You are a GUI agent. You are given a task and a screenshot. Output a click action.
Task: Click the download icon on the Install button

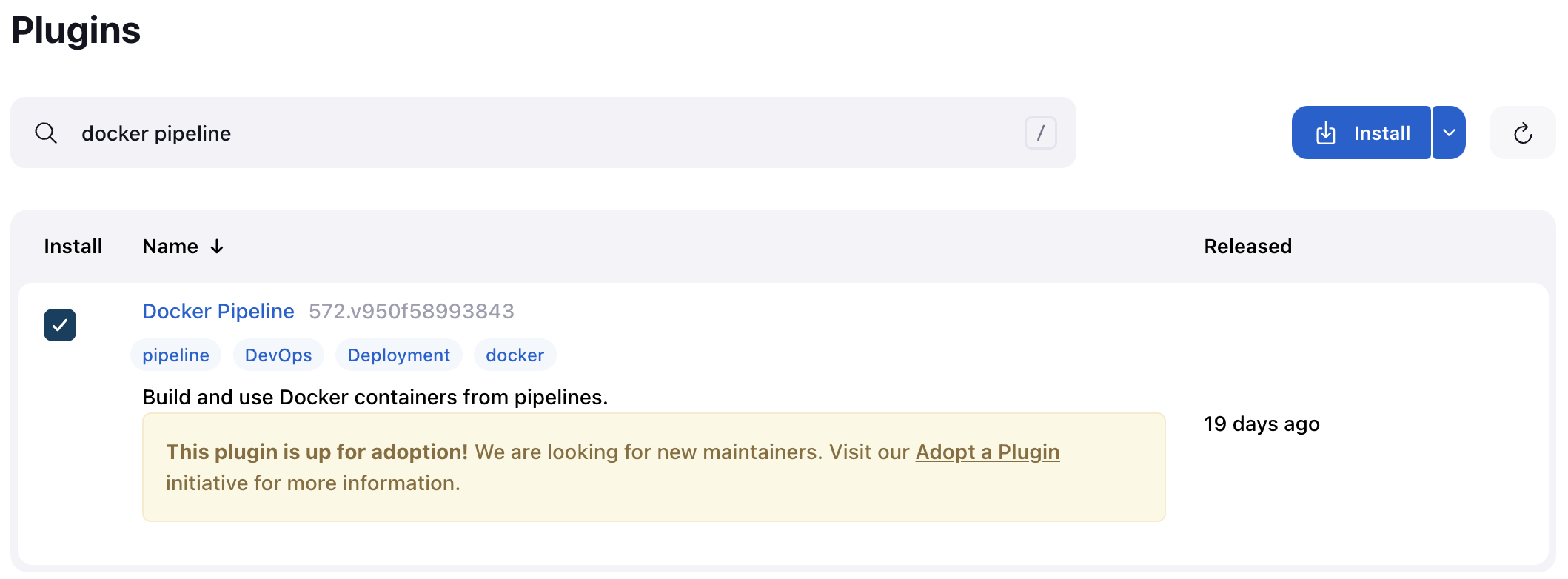coord(1327,133)
